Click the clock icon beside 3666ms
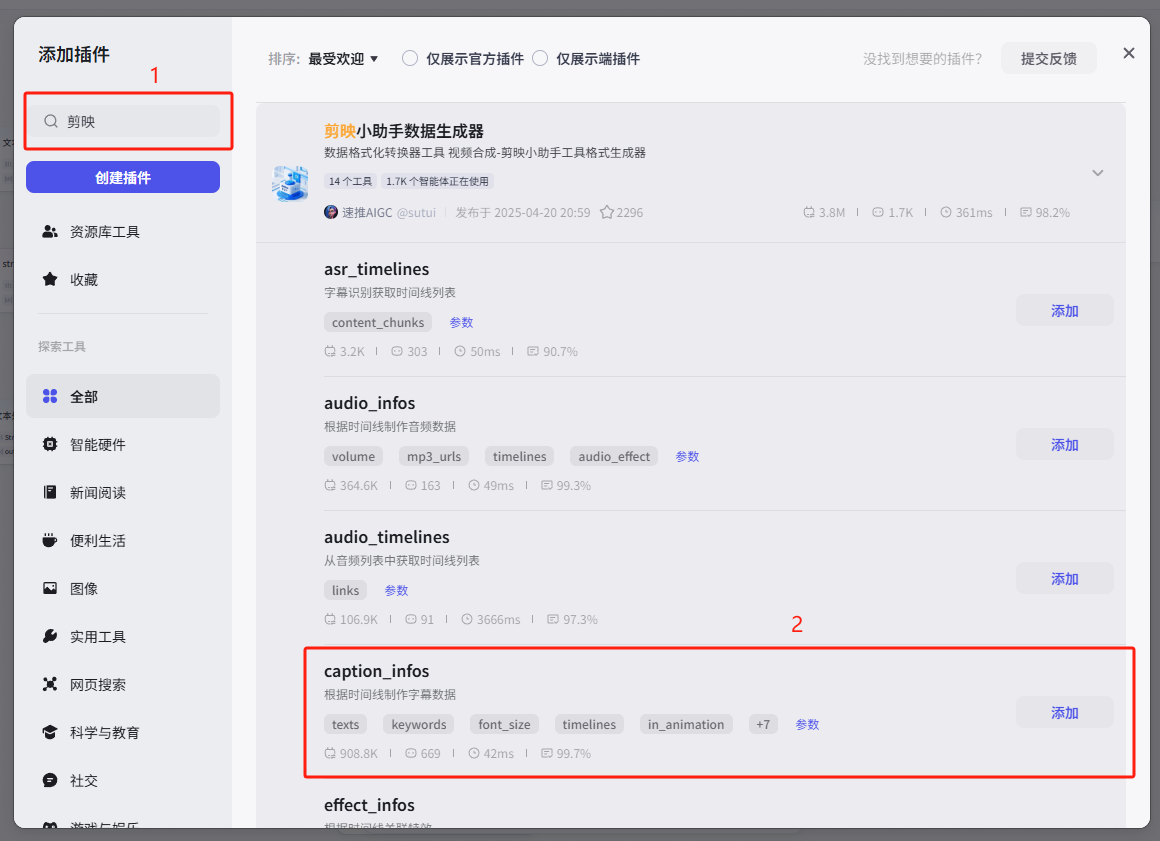 [x=467, y=619]
